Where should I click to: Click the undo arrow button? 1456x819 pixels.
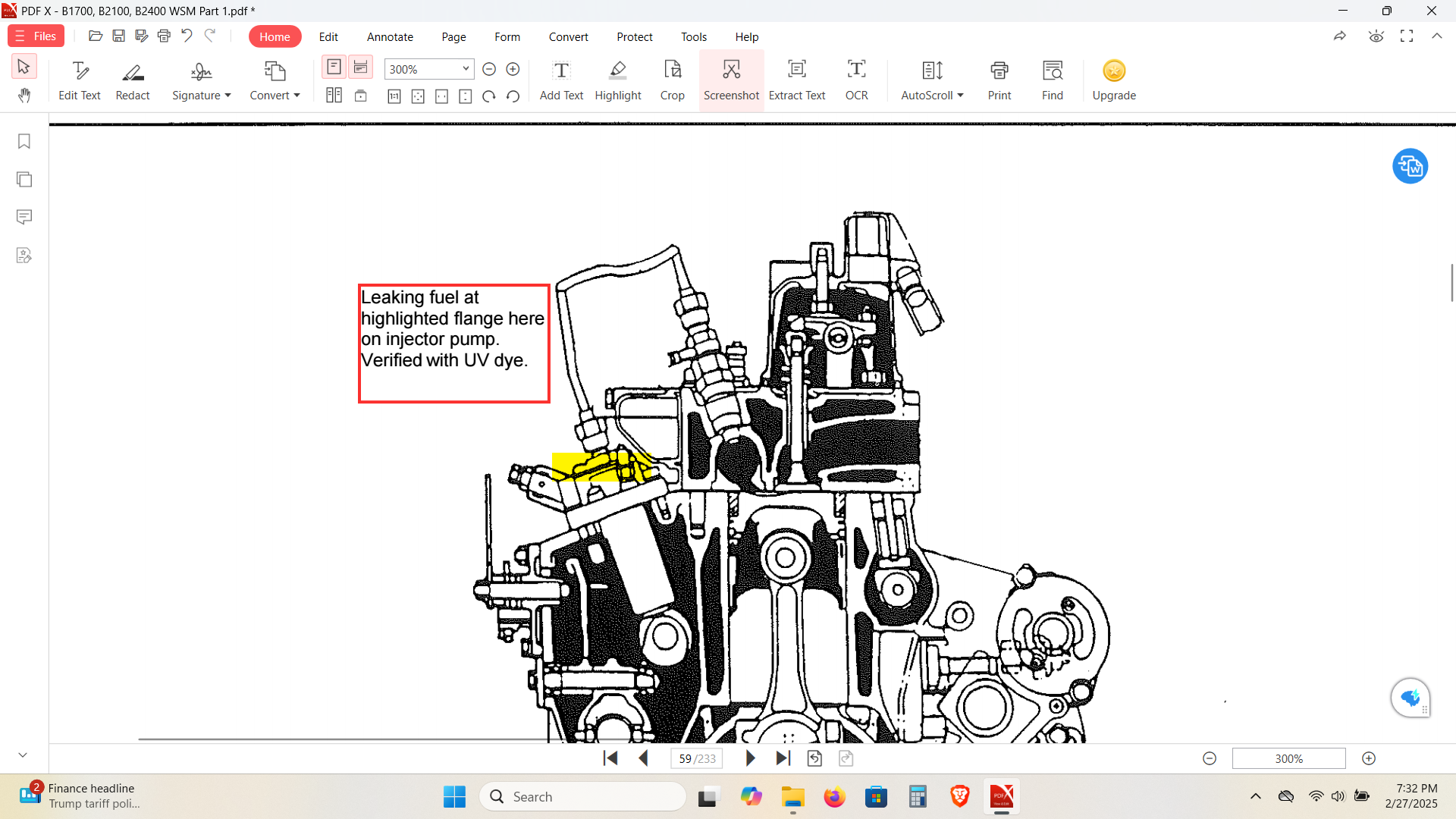pyautogui.click(x=186, y=36)
